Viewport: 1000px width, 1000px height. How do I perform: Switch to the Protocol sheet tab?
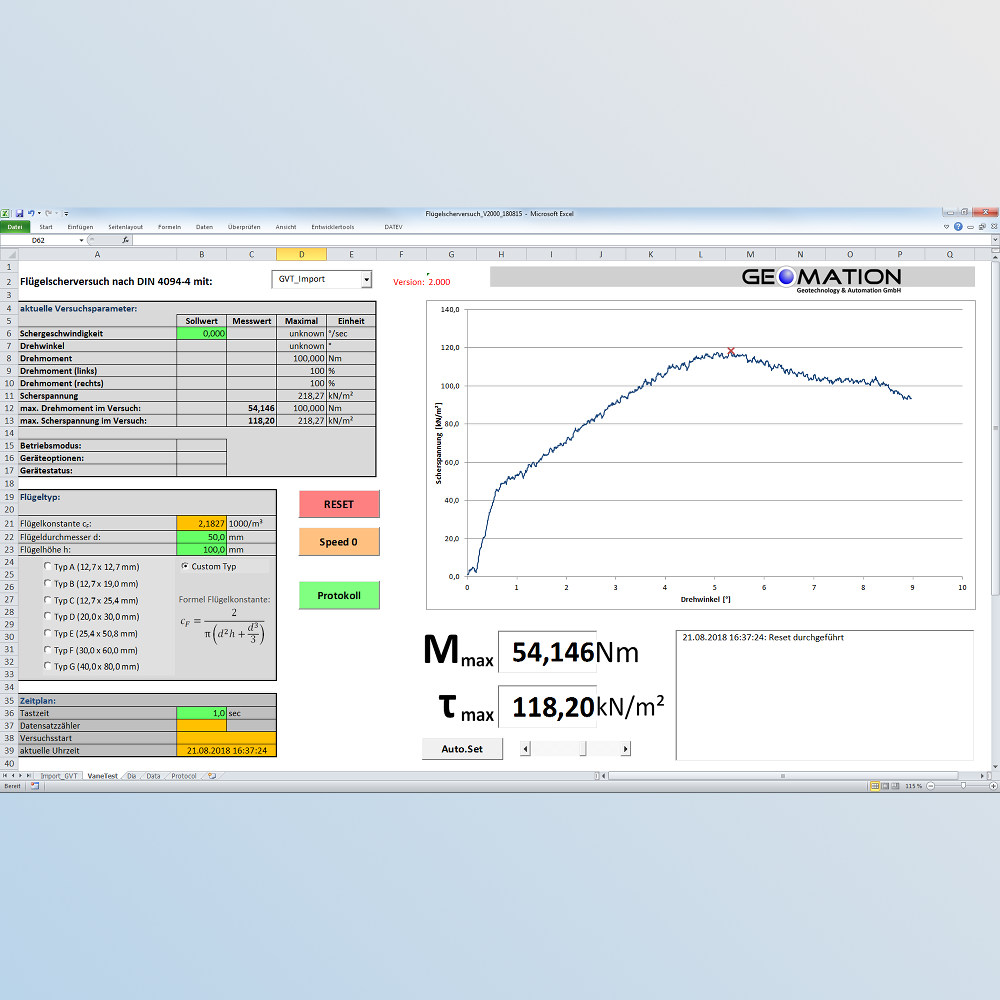(184, 776)
